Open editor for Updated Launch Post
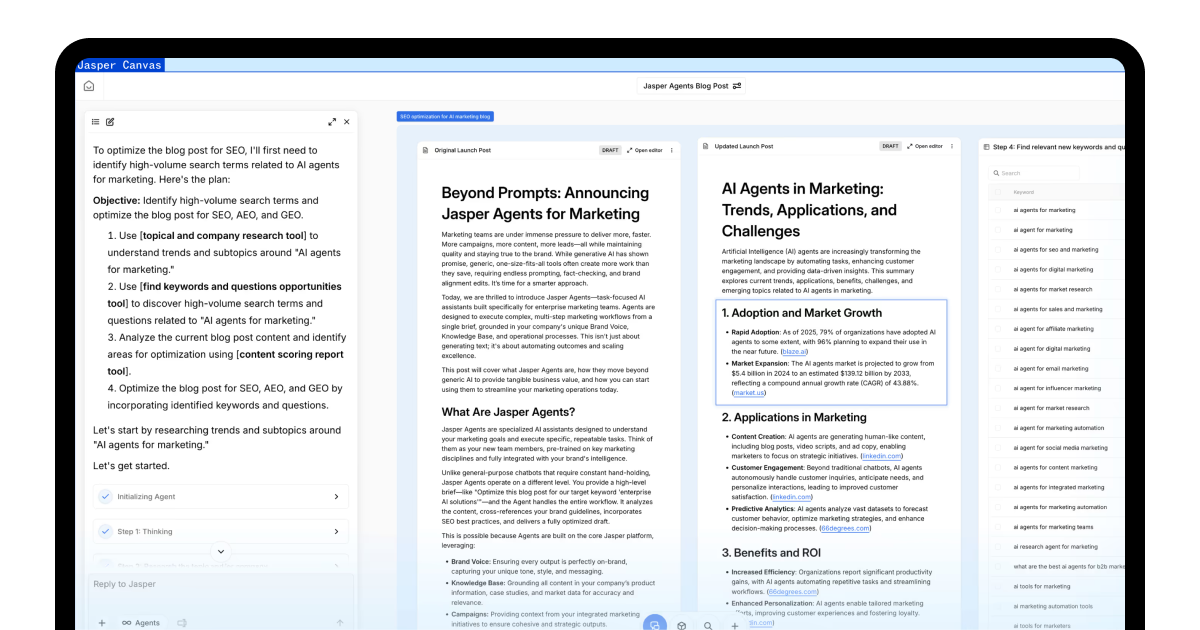This screenshot has width=1200, height=630. [x=925, y=147]
